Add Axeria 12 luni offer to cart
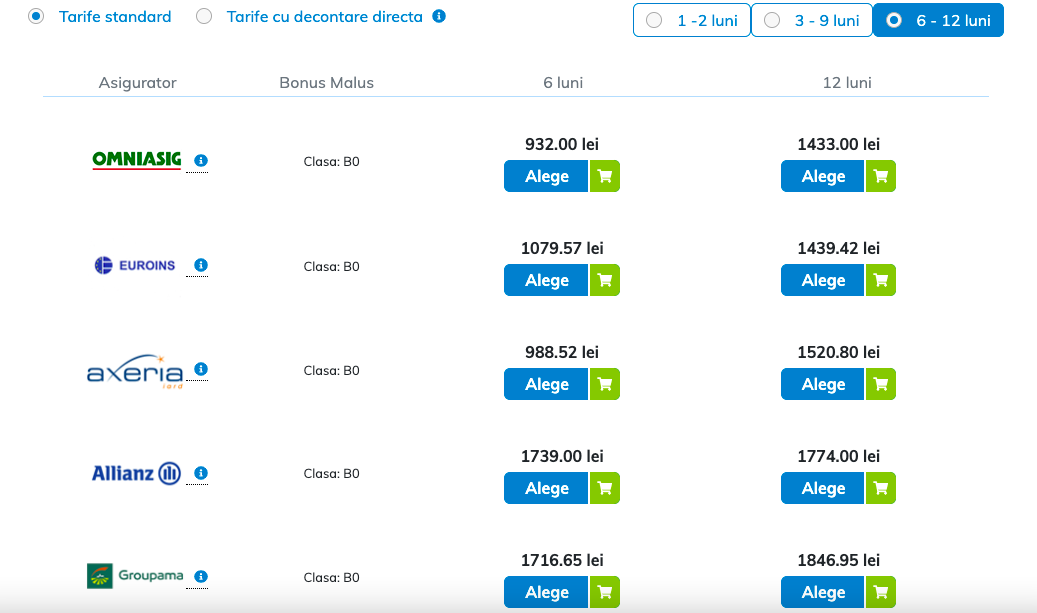 880,384
